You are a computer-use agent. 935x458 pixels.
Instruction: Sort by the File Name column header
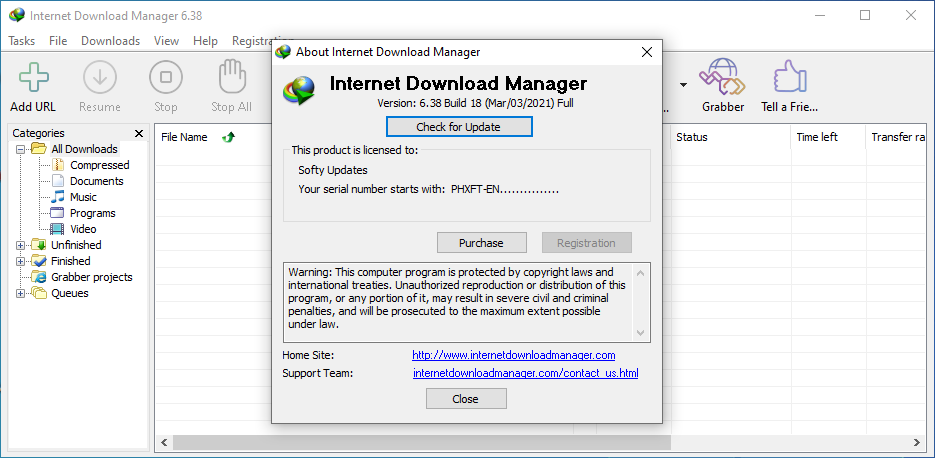click(184, 137)
